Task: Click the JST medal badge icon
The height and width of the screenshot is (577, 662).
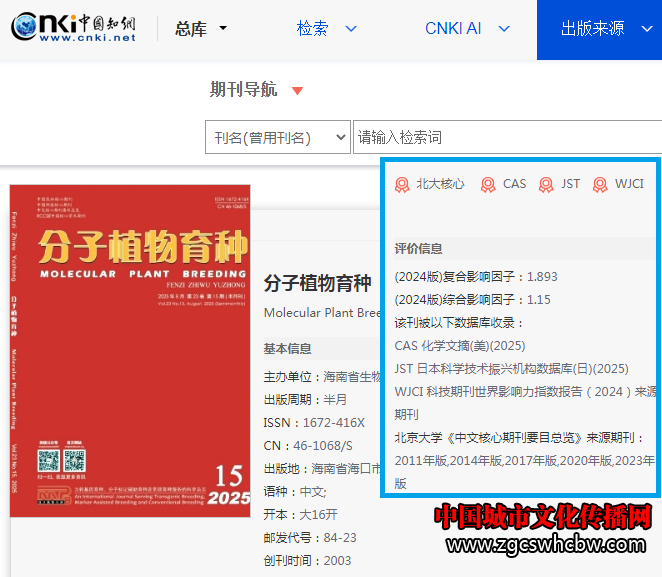Action: click(546, 184)
